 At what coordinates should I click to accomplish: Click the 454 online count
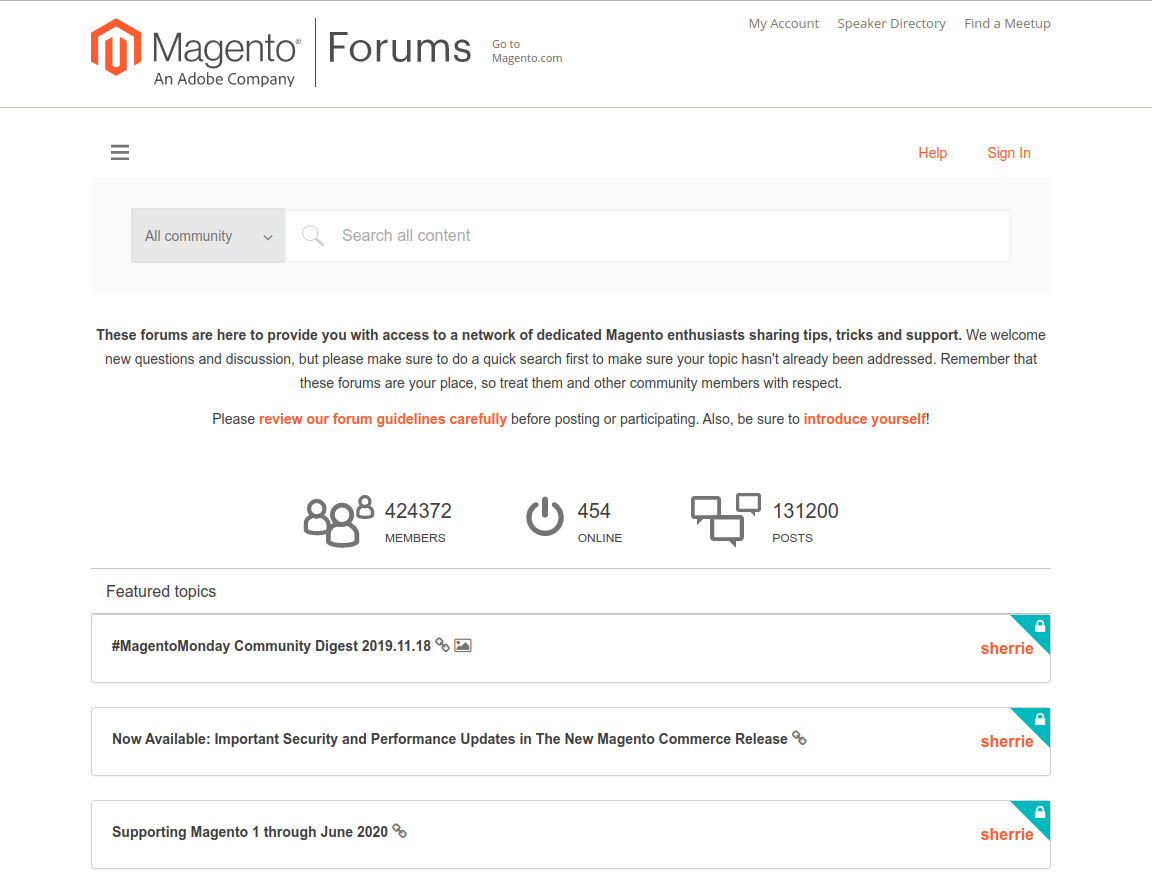[x=594, y=511]
